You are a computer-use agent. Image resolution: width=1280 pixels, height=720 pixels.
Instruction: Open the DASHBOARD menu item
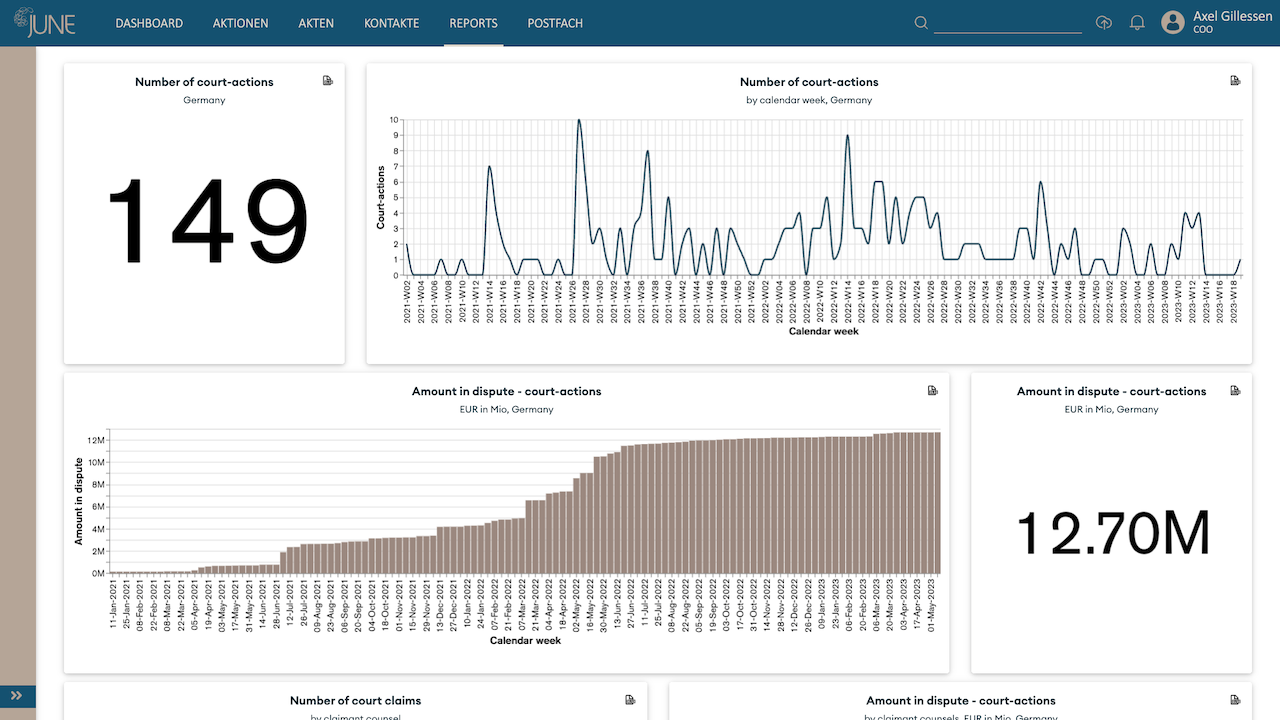pyautogui.click(x=149, y=23)
